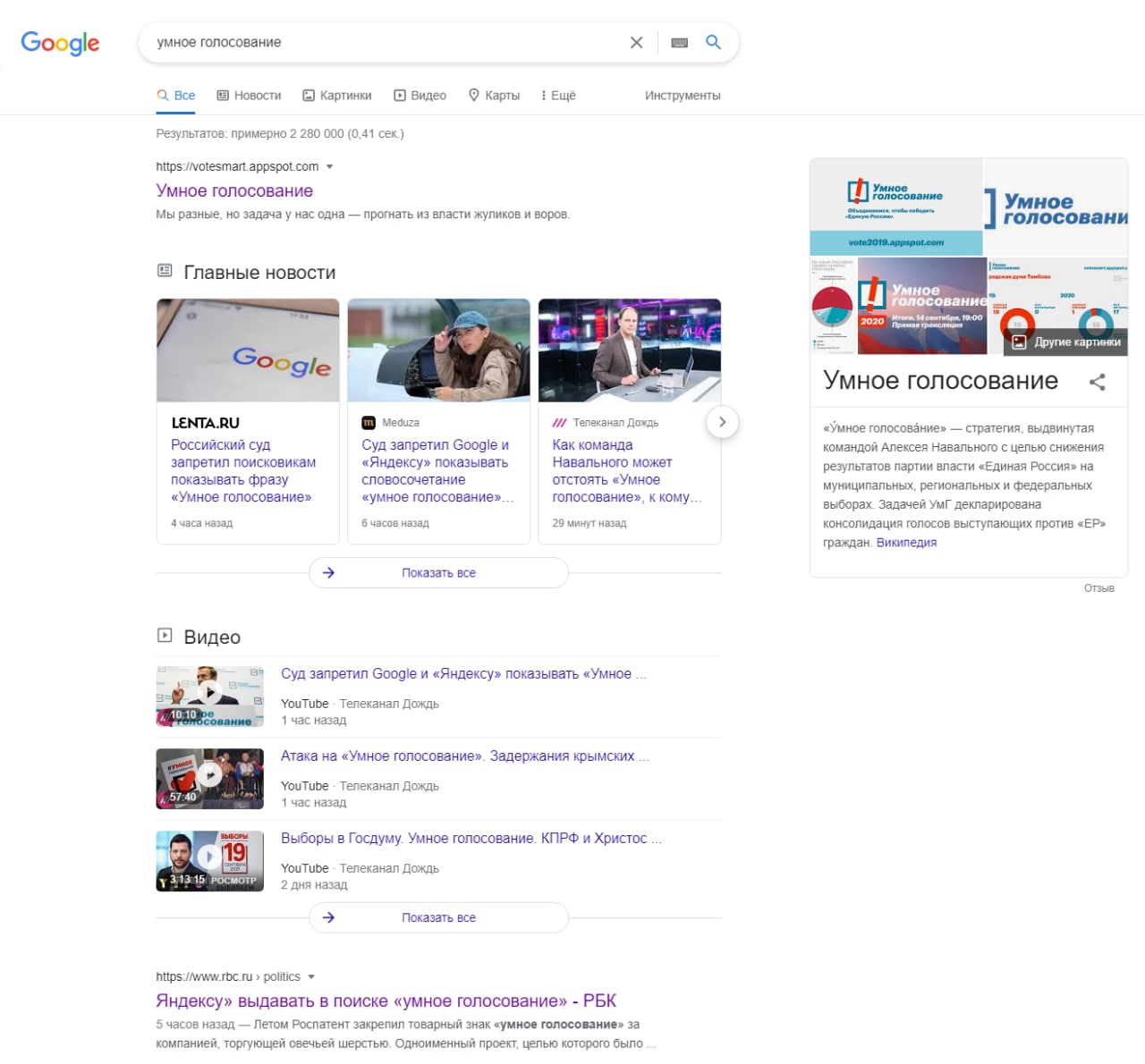
Task: Open "Инструменты" search tools
Action: pyautogui.click(x=683, y=96)
